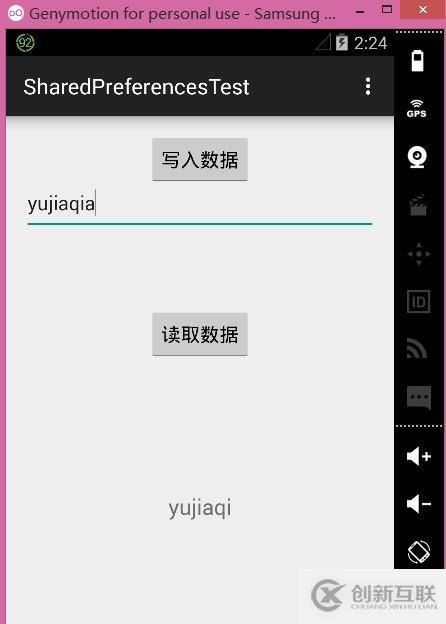Open the screen capture clapperboard tool
The image size is (446, 624).
pos(418,205)
